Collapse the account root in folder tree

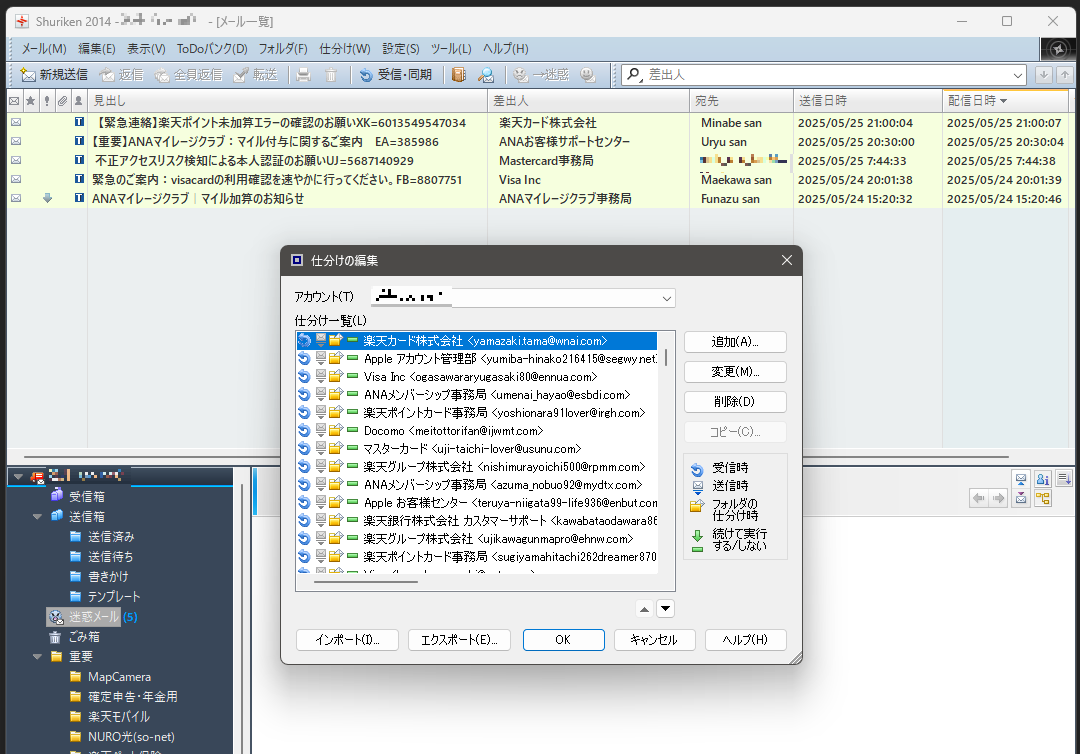[x=19, y=476]
